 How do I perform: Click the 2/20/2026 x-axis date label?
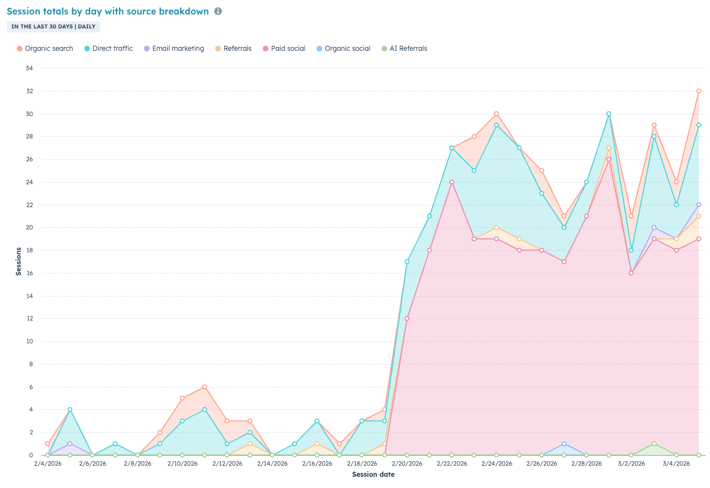[407, 464]
